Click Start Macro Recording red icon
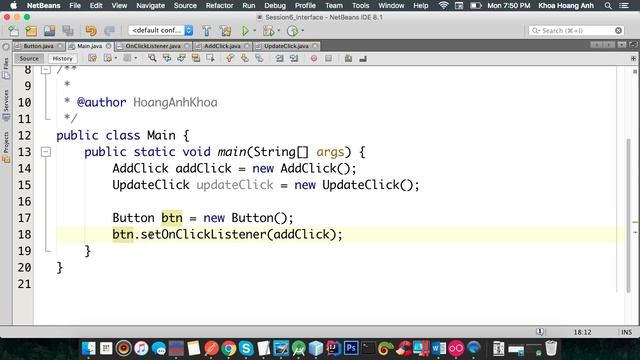Screen dimensions: 640x360 pos(313,58)
